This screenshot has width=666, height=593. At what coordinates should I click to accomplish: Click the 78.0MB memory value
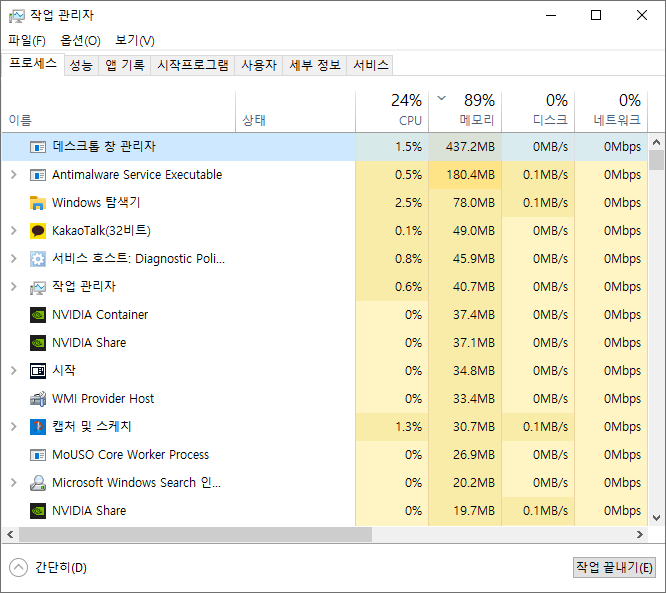tap(474, 203)
